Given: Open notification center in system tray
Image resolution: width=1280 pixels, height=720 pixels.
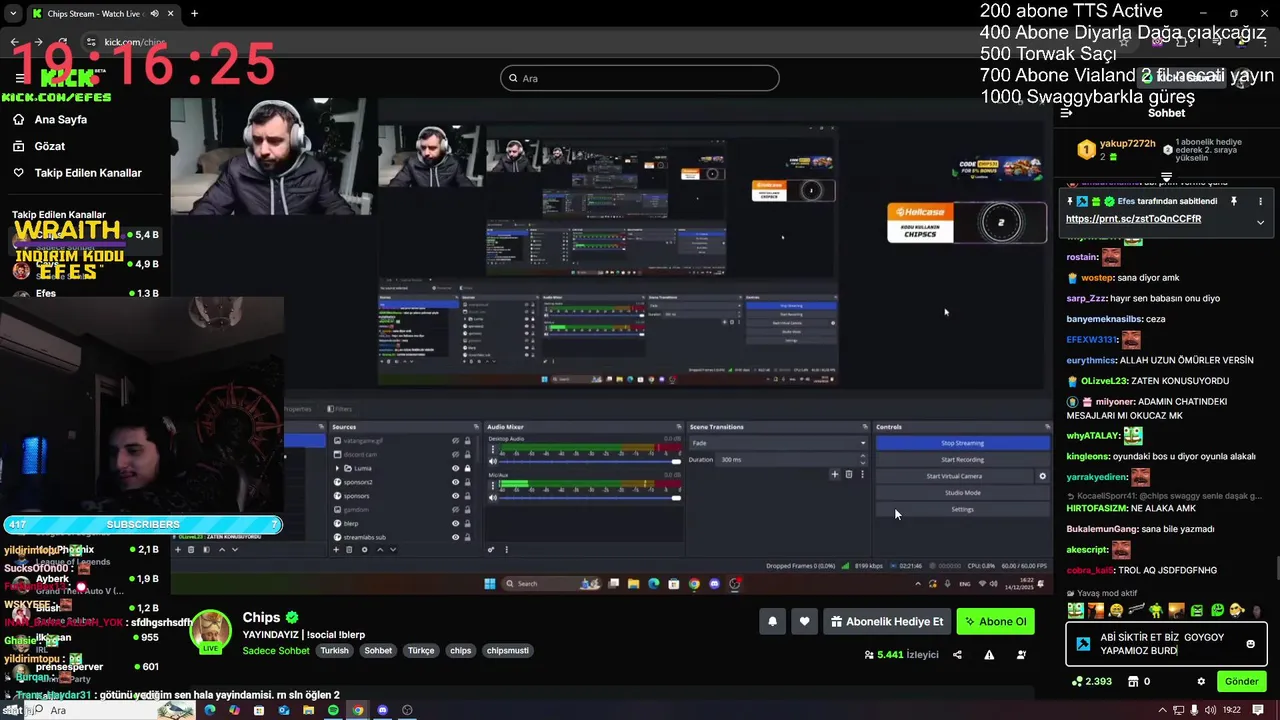Looking at the screenshot, I should [x=1258, y=710].
